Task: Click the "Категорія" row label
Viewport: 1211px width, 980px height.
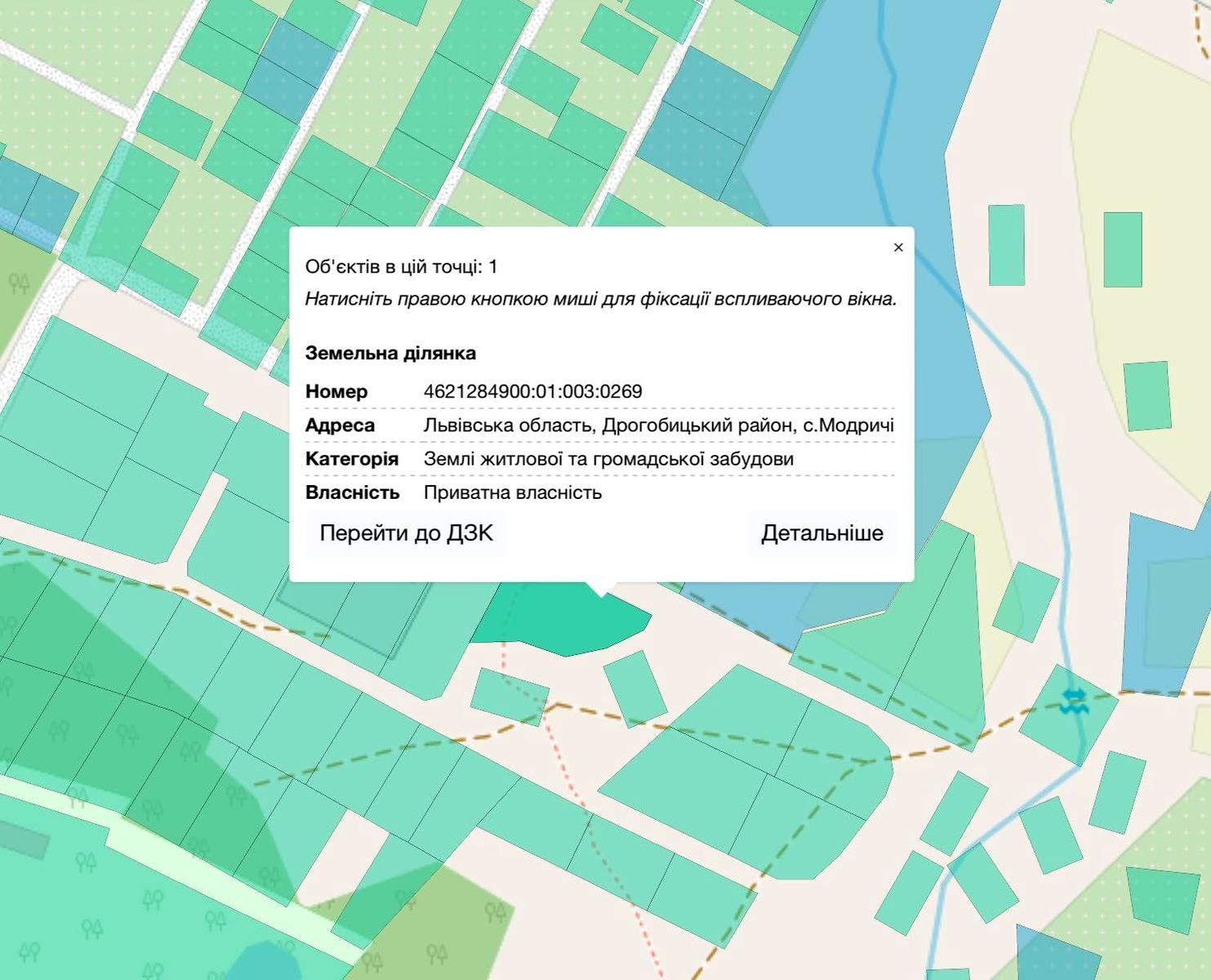Action: pos(352,459)
